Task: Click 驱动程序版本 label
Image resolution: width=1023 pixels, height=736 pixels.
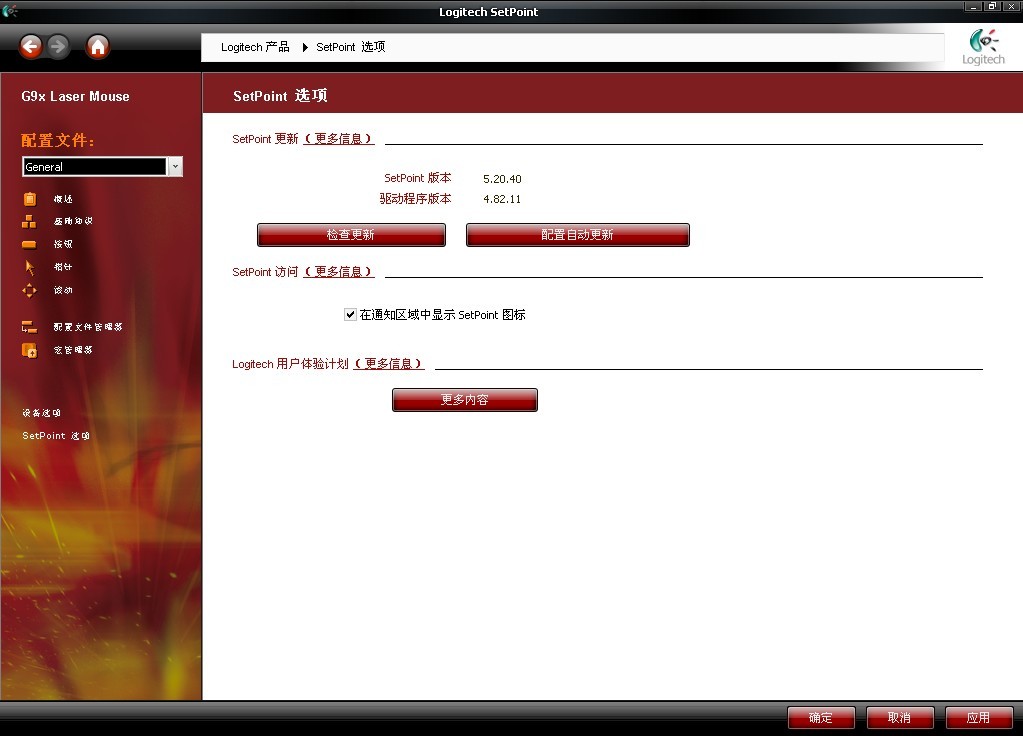Action: pos(415,198)
